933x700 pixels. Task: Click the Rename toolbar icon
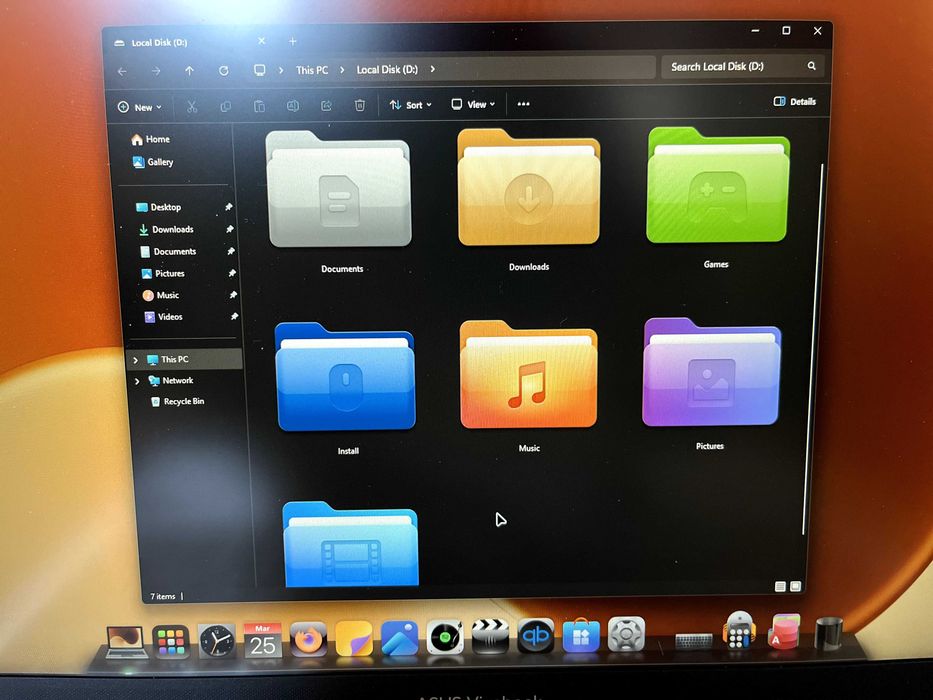coord(293,106)
